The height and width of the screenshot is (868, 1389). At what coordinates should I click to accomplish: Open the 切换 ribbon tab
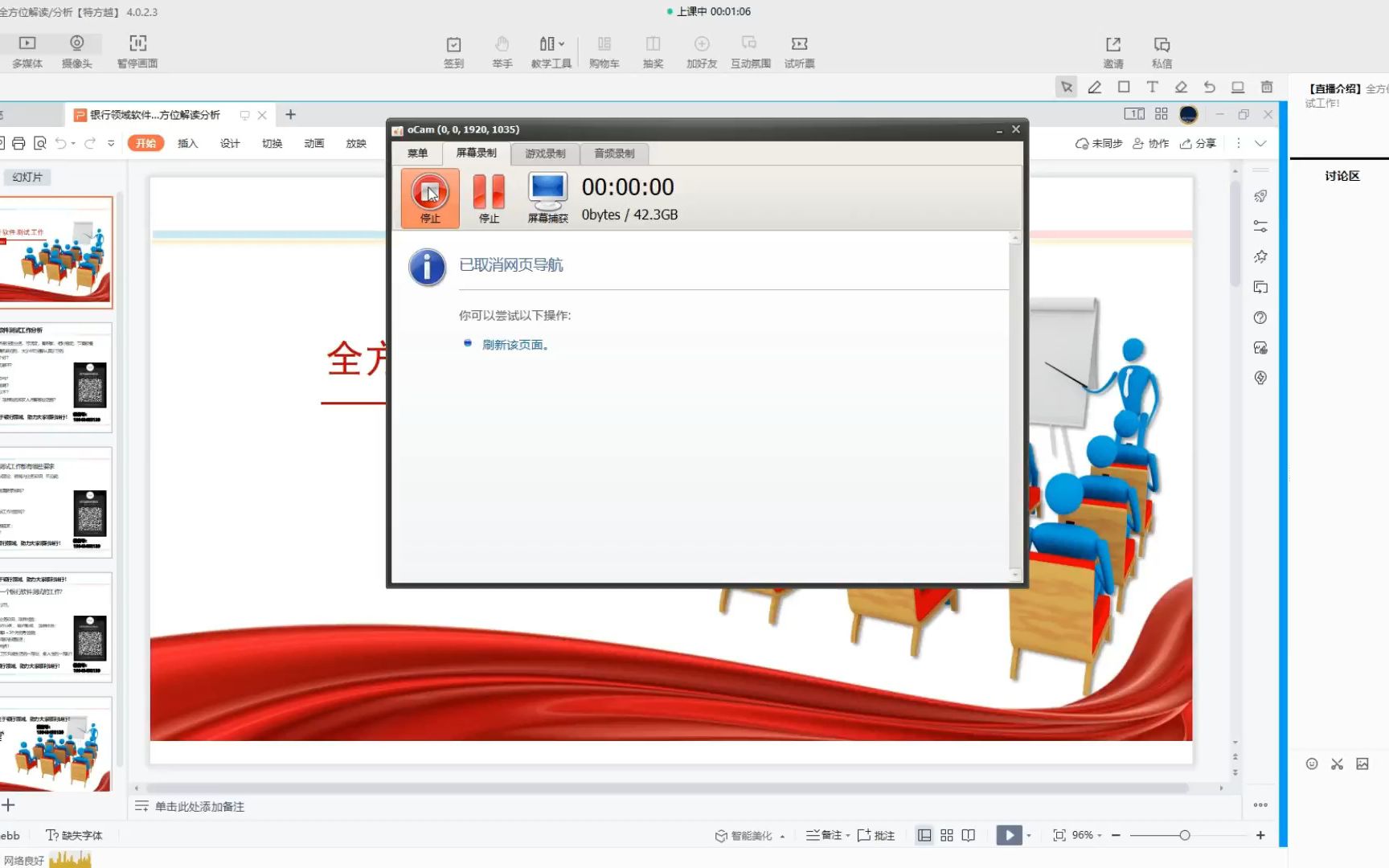tap(272, 143)
